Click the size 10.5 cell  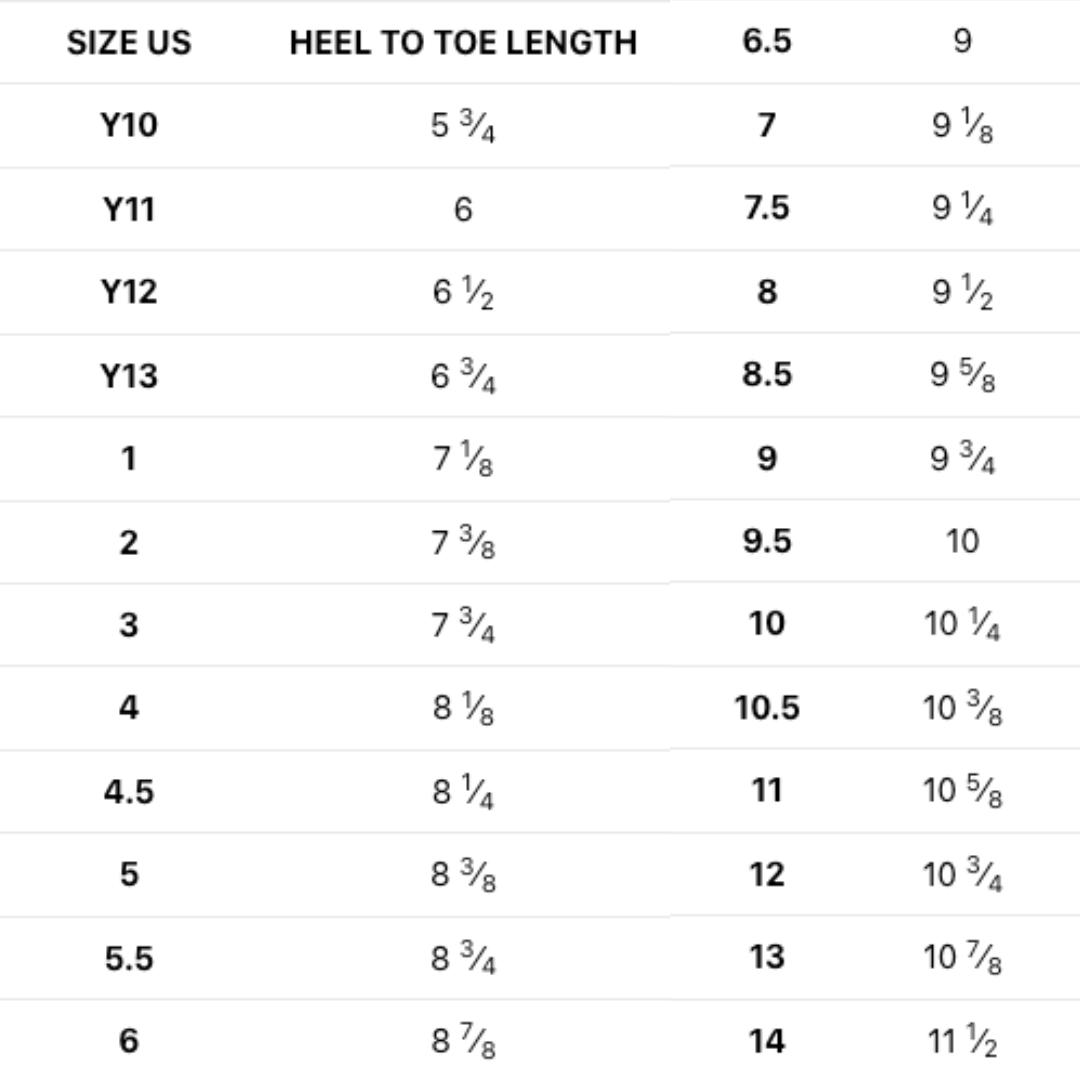pos(767,708)
